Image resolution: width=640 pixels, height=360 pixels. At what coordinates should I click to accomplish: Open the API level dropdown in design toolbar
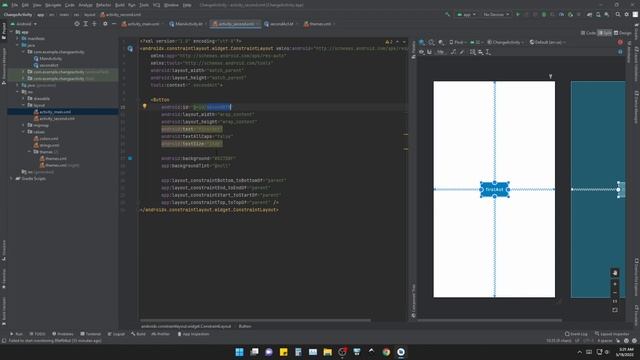point(476,42)
